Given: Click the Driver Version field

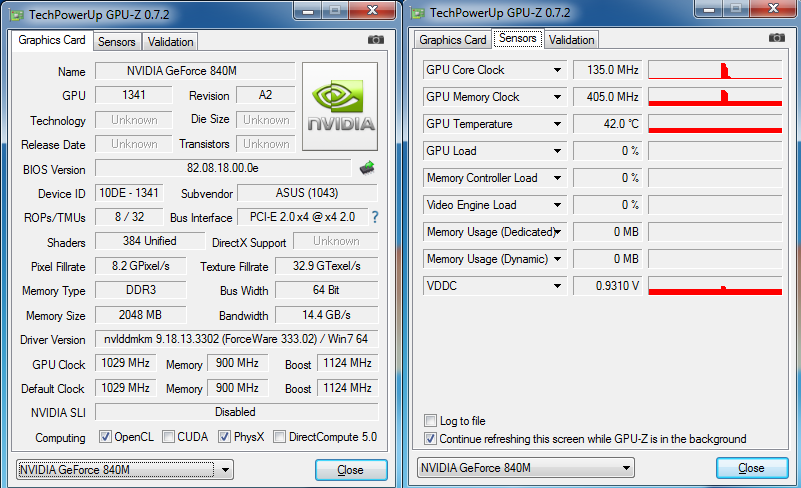Looking at the screenshot, I should [237, 339].
